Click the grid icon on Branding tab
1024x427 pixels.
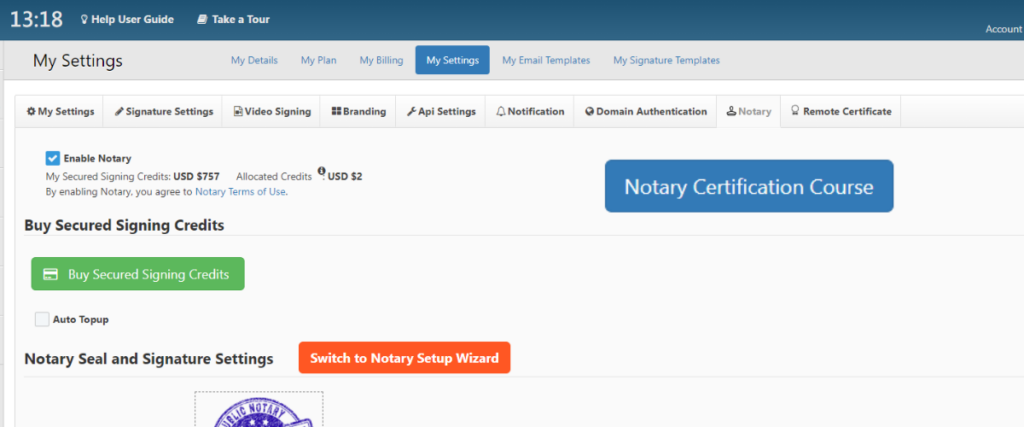(x=336, y=112)
